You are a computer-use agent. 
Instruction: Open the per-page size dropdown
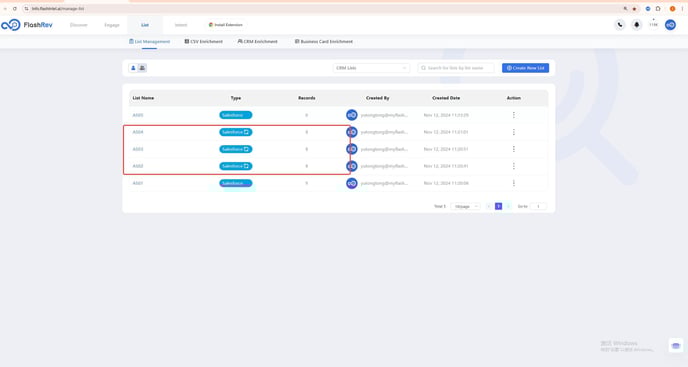pos(466,206)
